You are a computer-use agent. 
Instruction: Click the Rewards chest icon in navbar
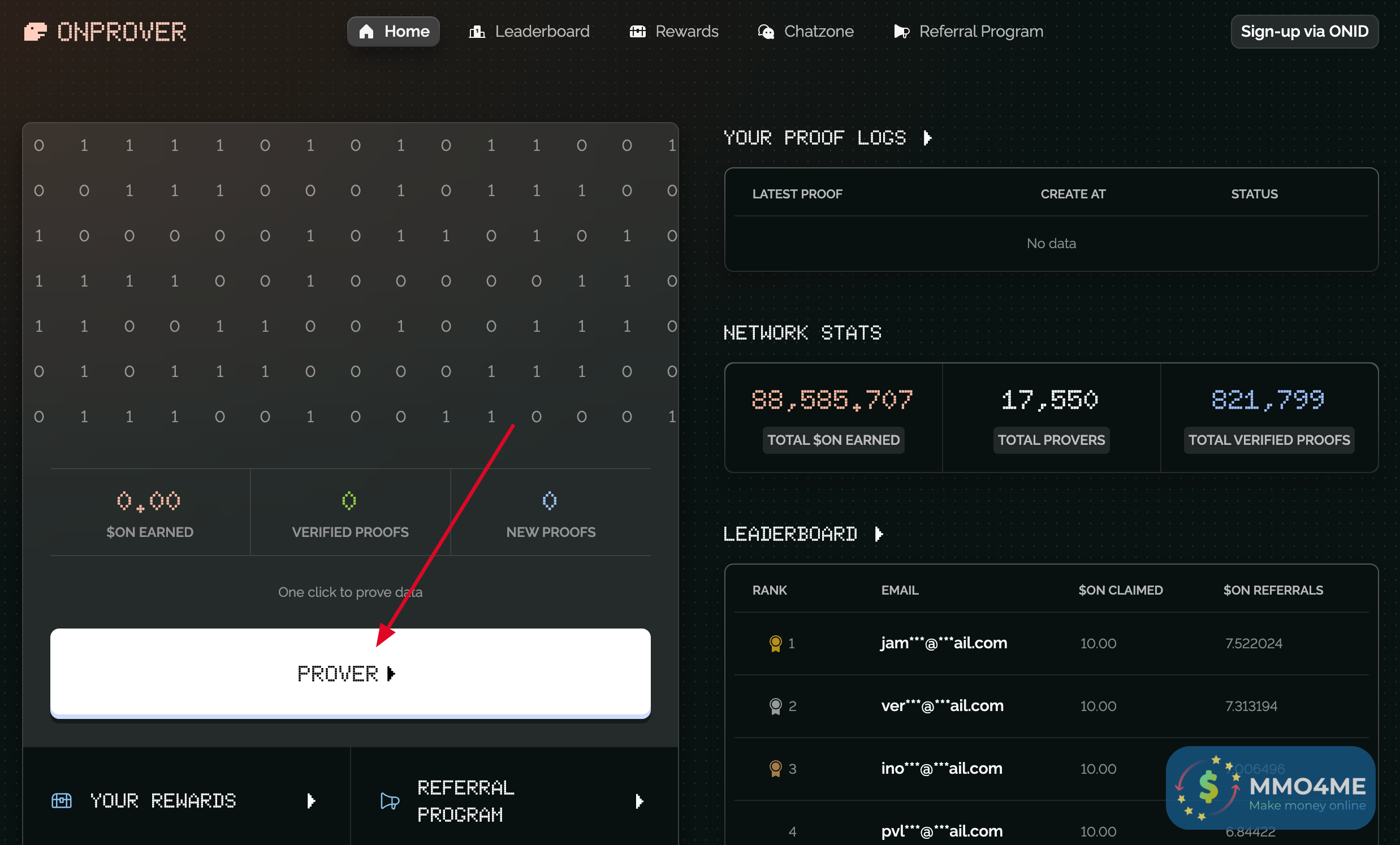tap(637, 32)
